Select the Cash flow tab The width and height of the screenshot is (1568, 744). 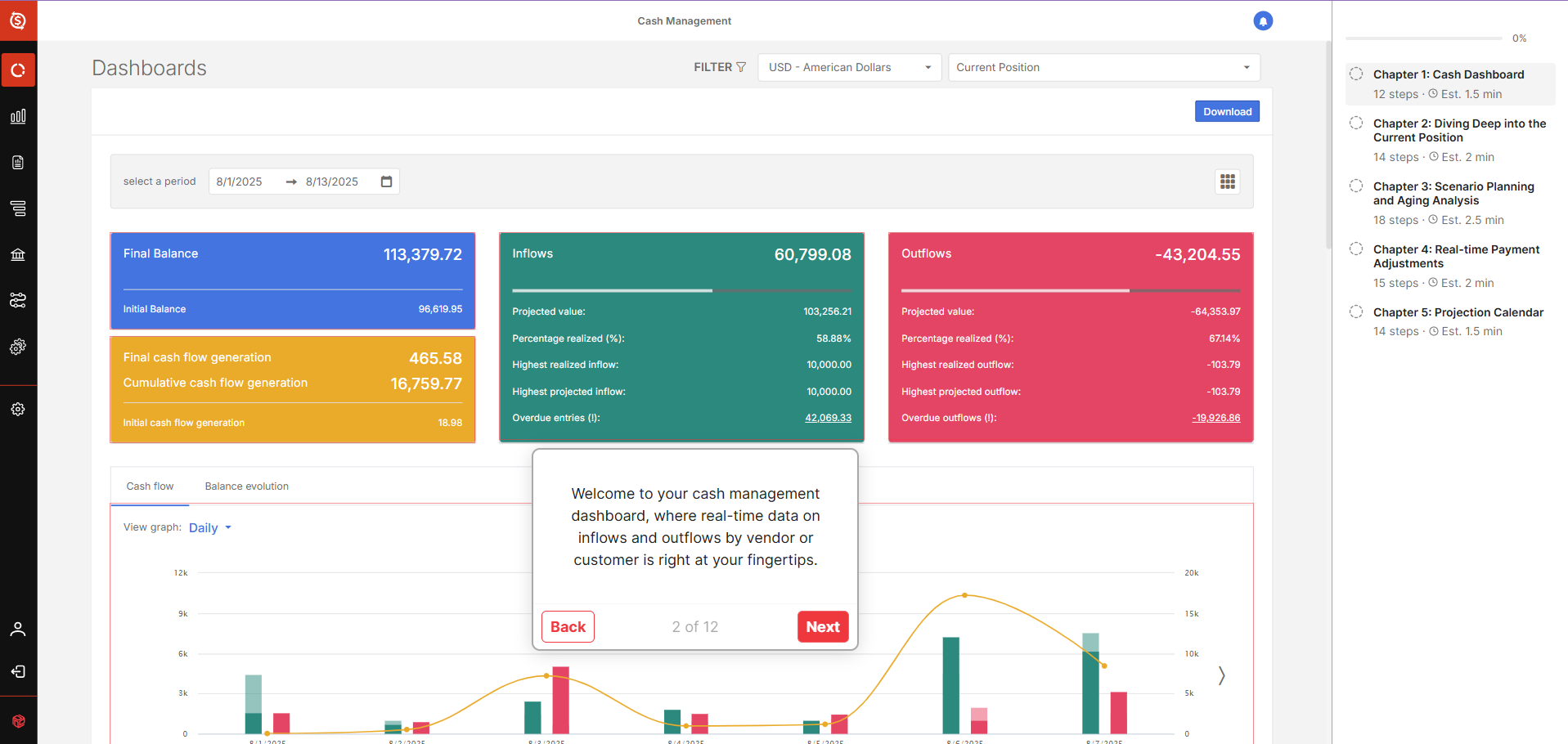150,486
